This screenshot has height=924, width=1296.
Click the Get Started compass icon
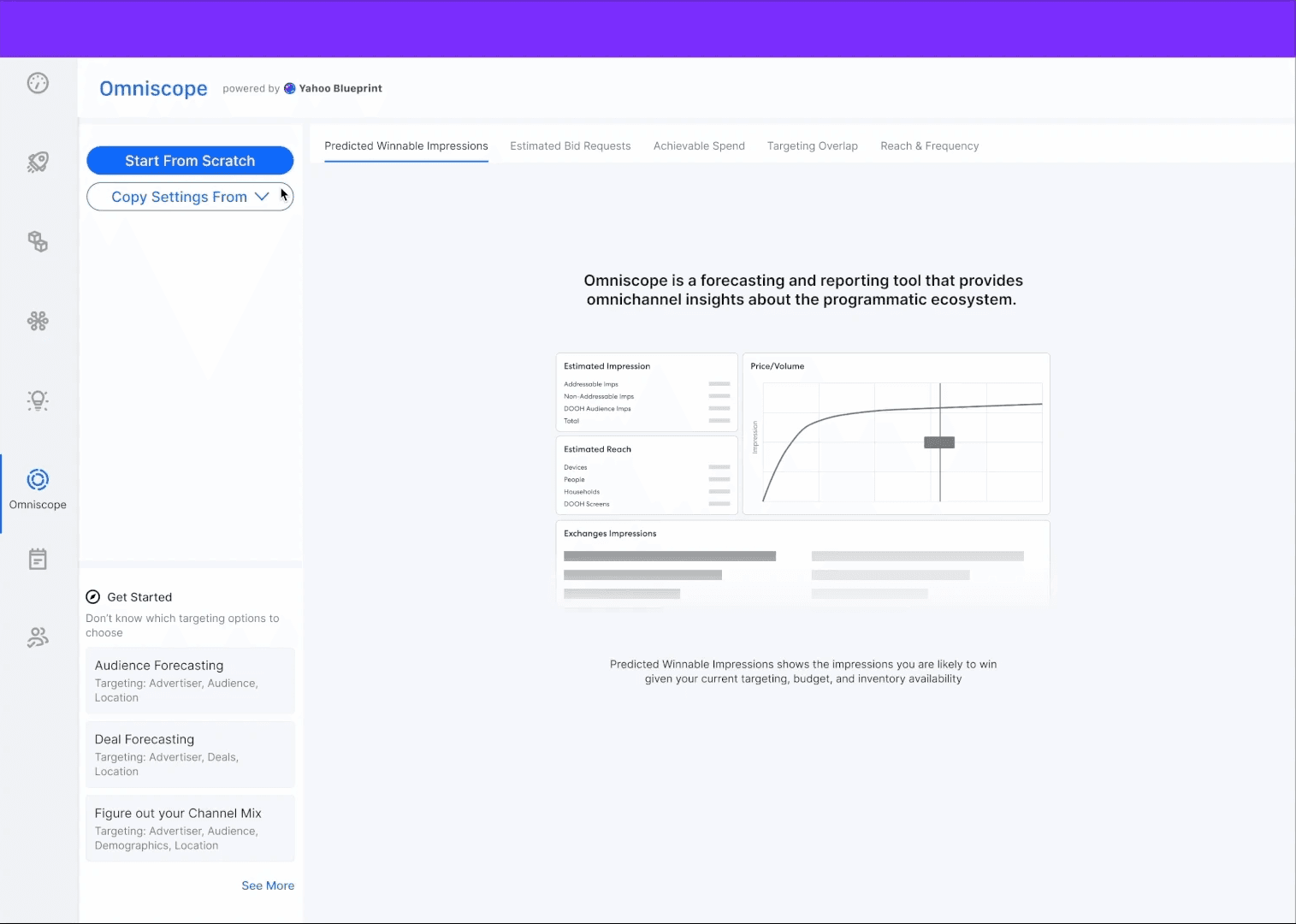(x=93, y=597)
